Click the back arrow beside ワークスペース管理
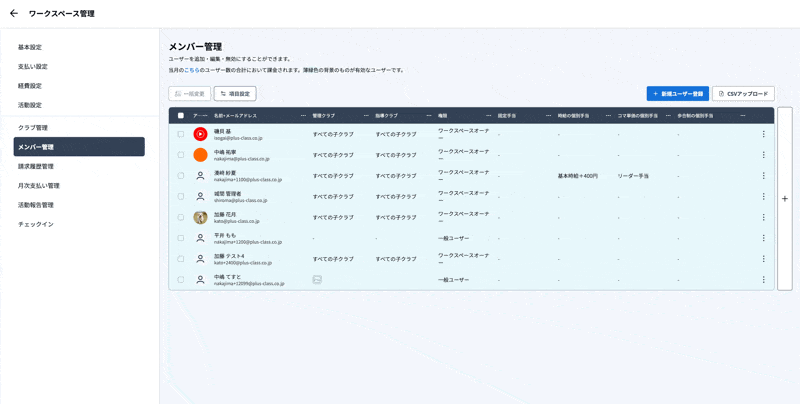Image resolution: width=800 pixels, height=404 pixels. 14,14
